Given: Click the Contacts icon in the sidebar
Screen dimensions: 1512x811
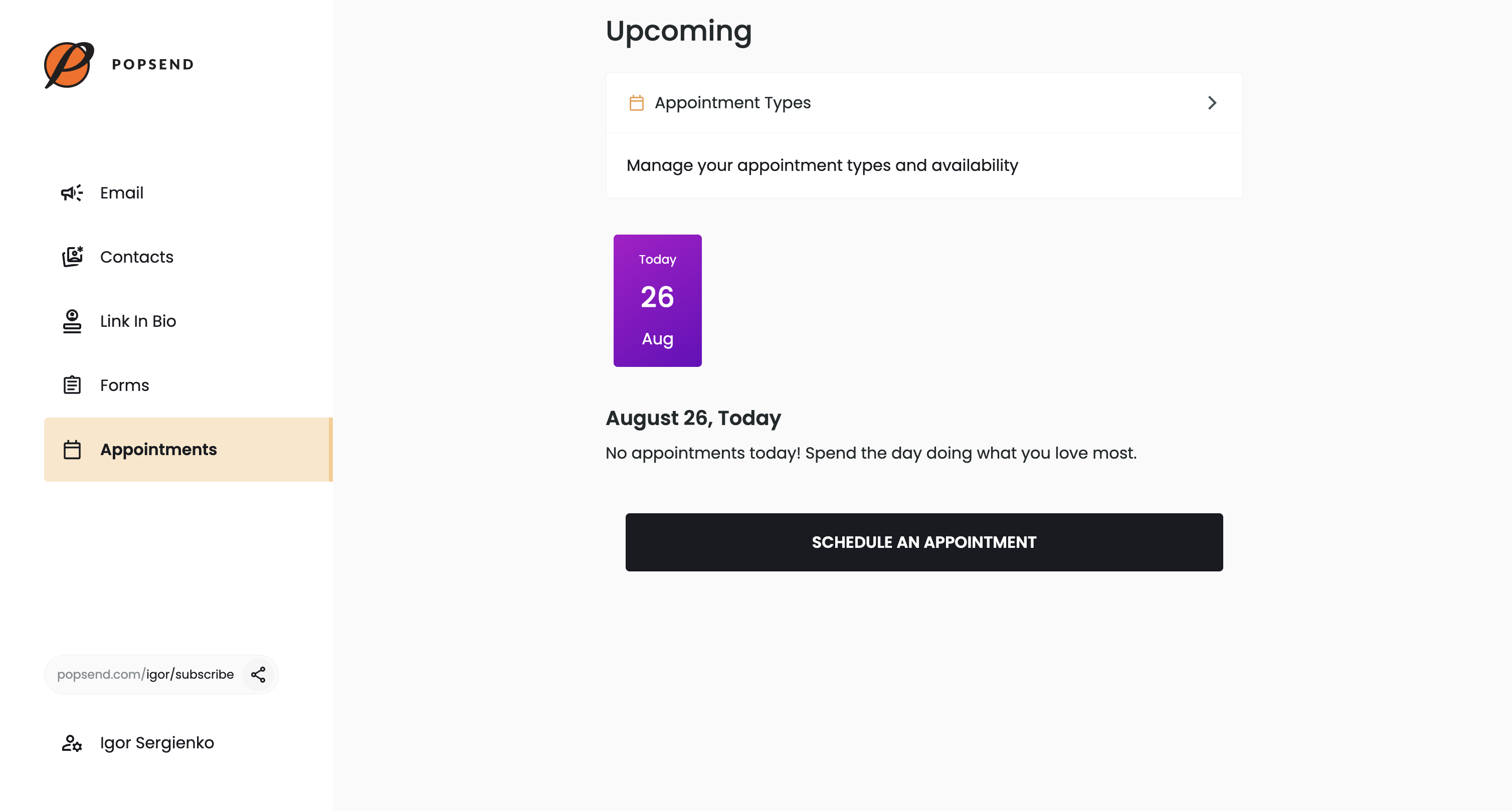Looking at the screenshot, I should 72,257.
